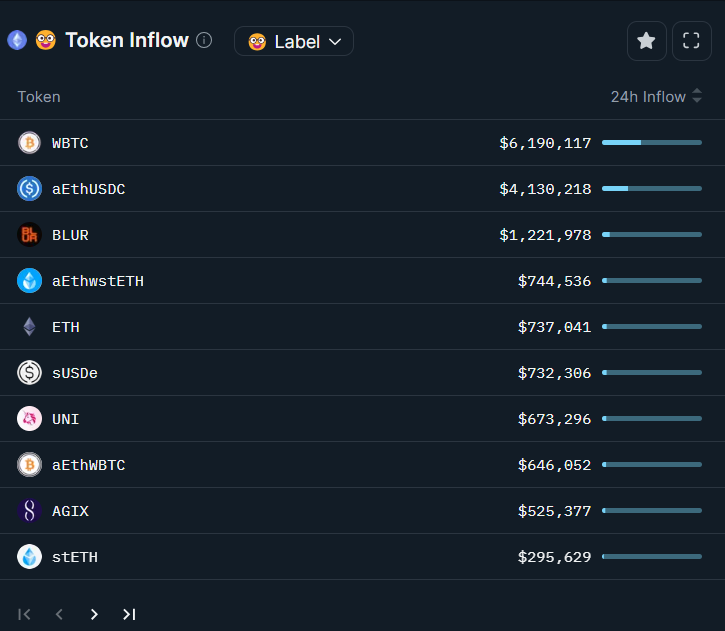Click the Ethereum chain icon in header
Viewport: 725px width, 631px height.
point(17,41)
